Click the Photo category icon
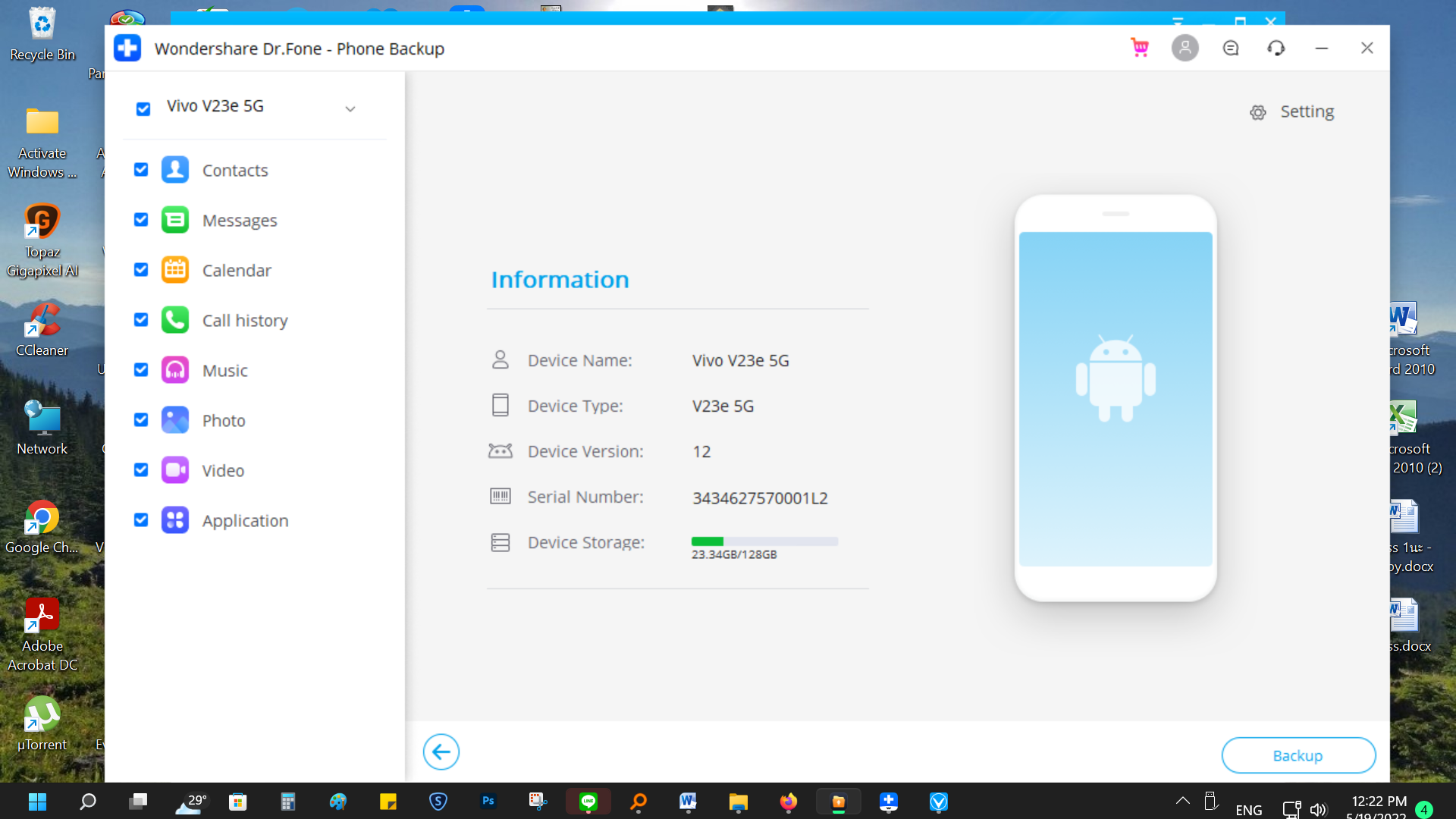Screen dimensions: 1456x819 click(x=175, y=420)
